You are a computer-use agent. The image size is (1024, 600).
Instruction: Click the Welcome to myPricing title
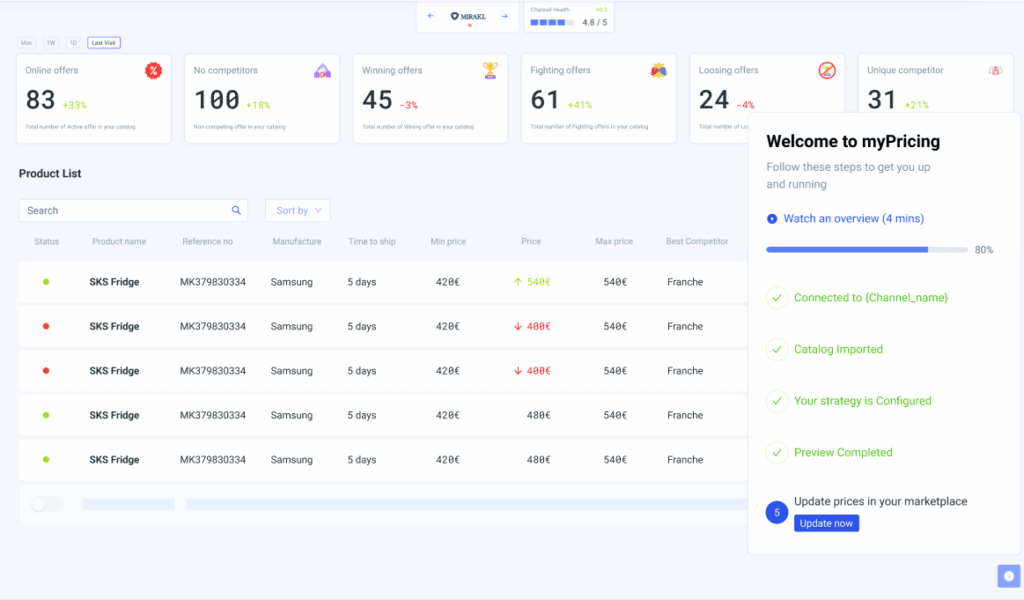(x=853, y=142)
